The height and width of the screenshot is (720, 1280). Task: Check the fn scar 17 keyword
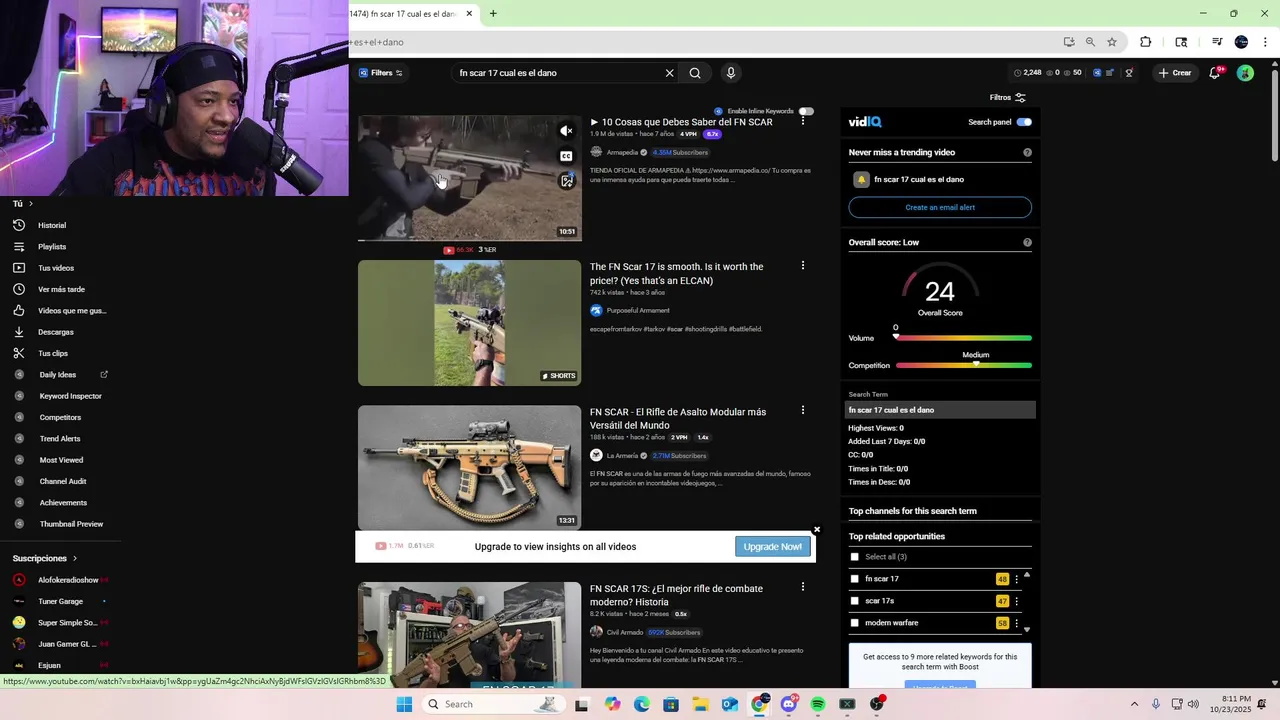[x=854, y=579]
